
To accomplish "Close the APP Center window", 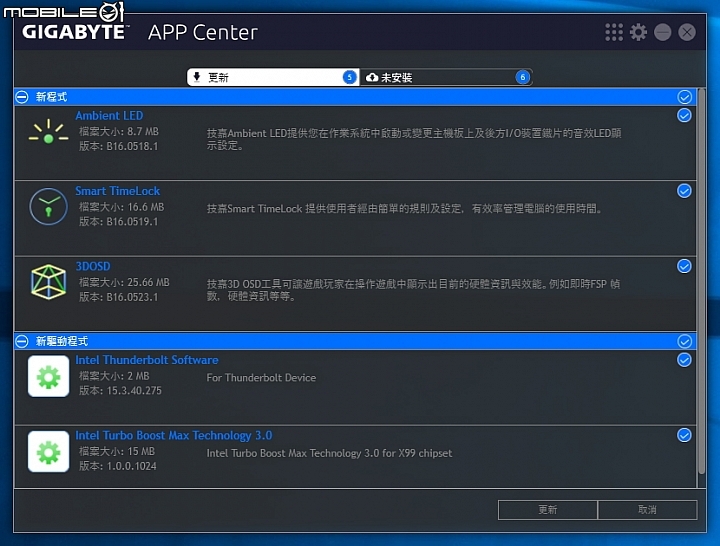I will point(687,32).
